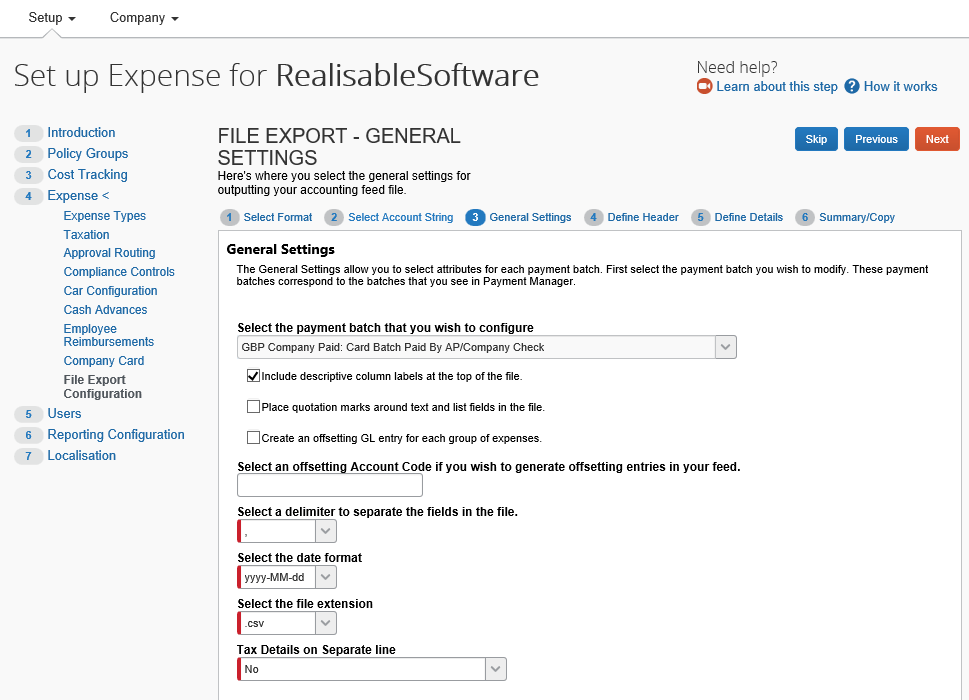This screenshot has width=969, height=700.
Task: Click the step 4 Define Header number badge
Action: 594,217
